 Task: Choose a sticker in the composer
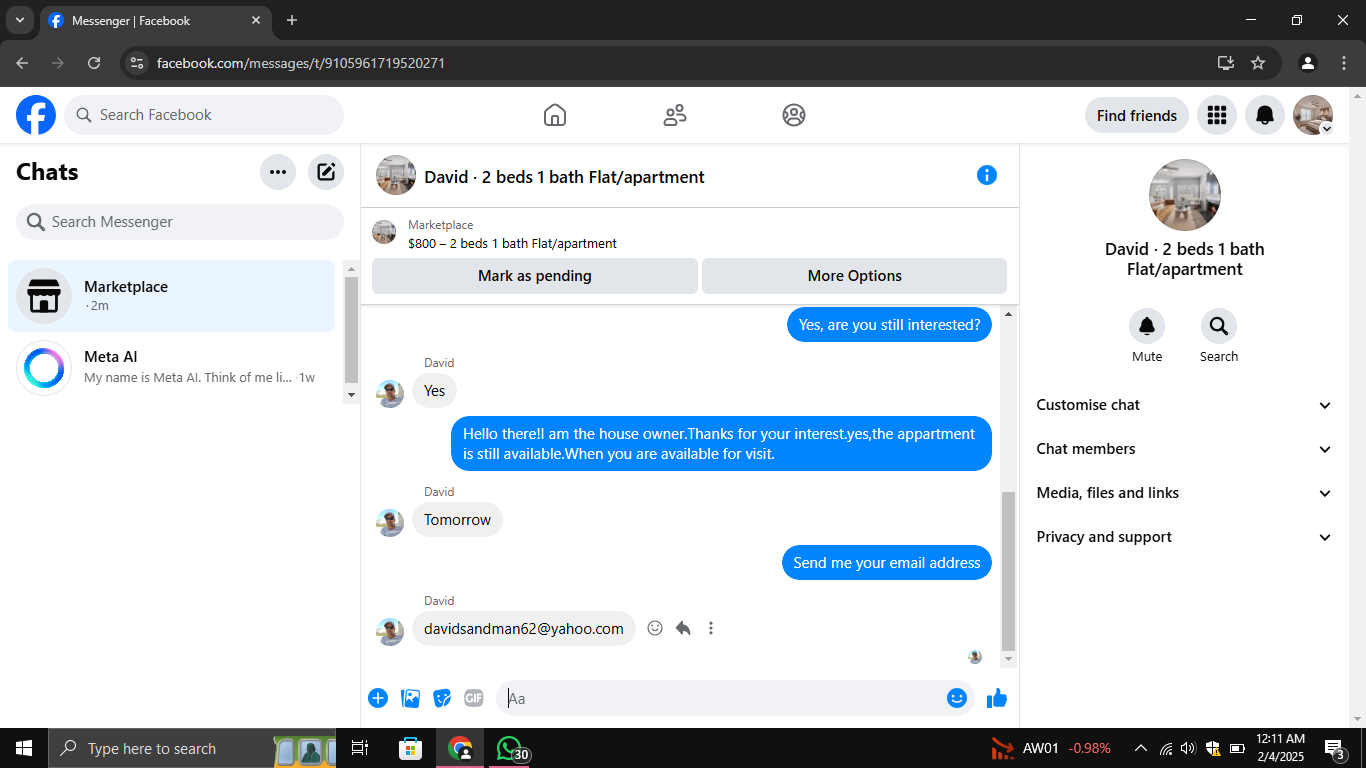click(442, 698)
